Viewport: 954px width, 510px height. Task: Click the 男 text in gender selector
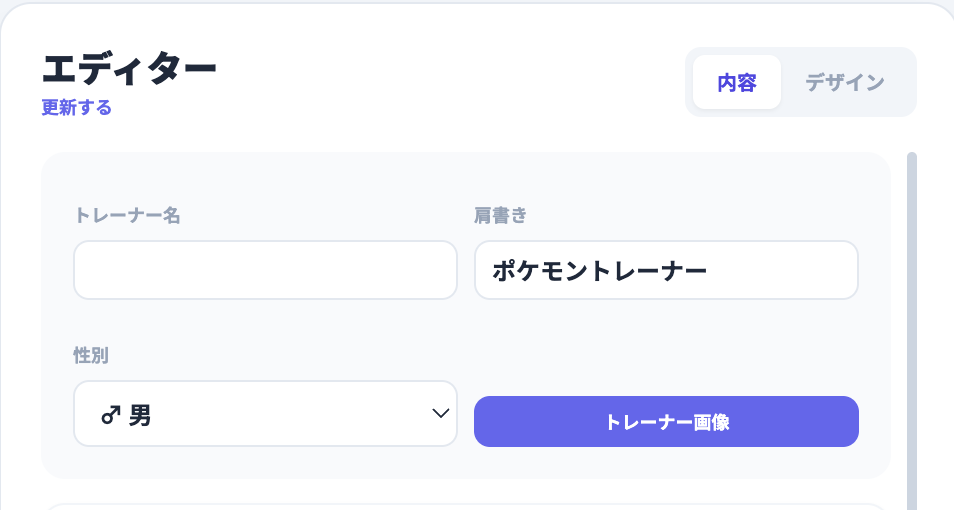pyautogui.click(x=140, y=414)
